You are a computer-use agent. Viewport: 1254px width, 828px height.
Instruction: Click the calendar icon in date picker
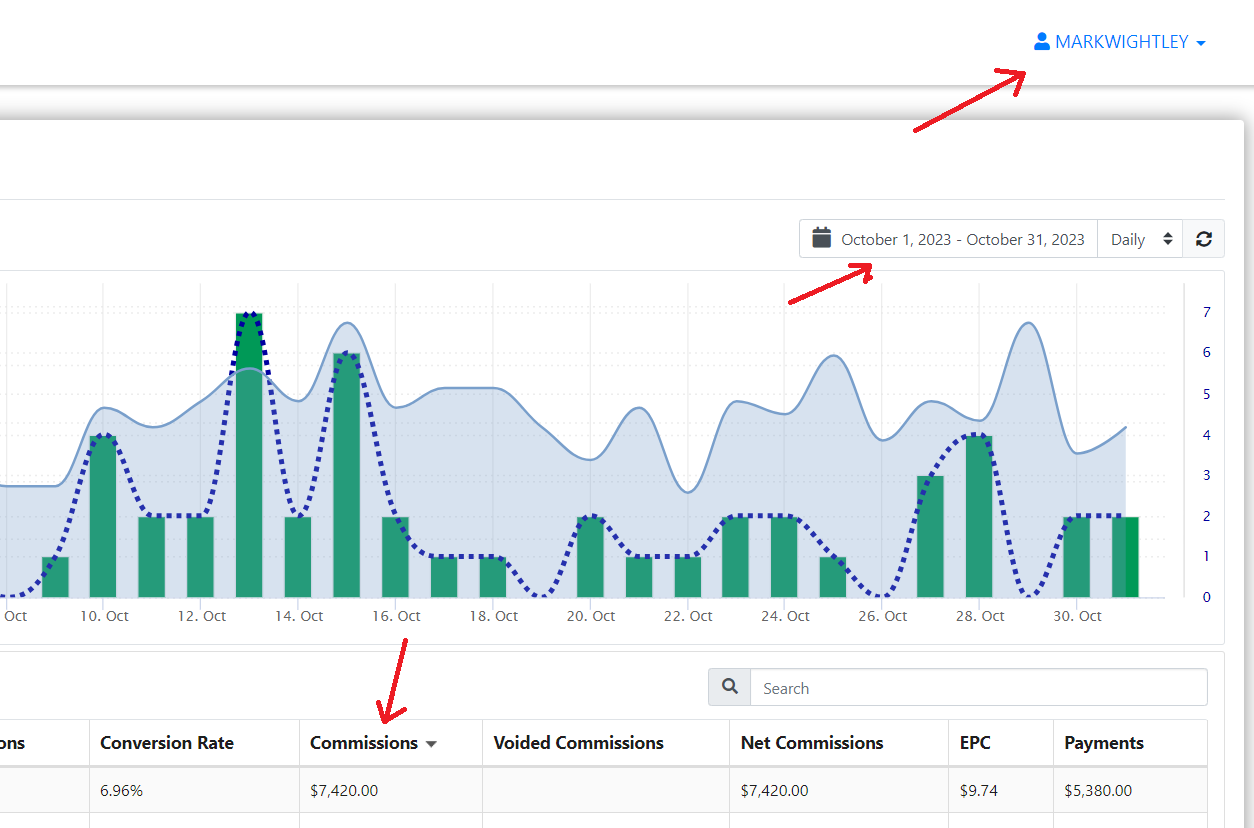click(822, 238)
